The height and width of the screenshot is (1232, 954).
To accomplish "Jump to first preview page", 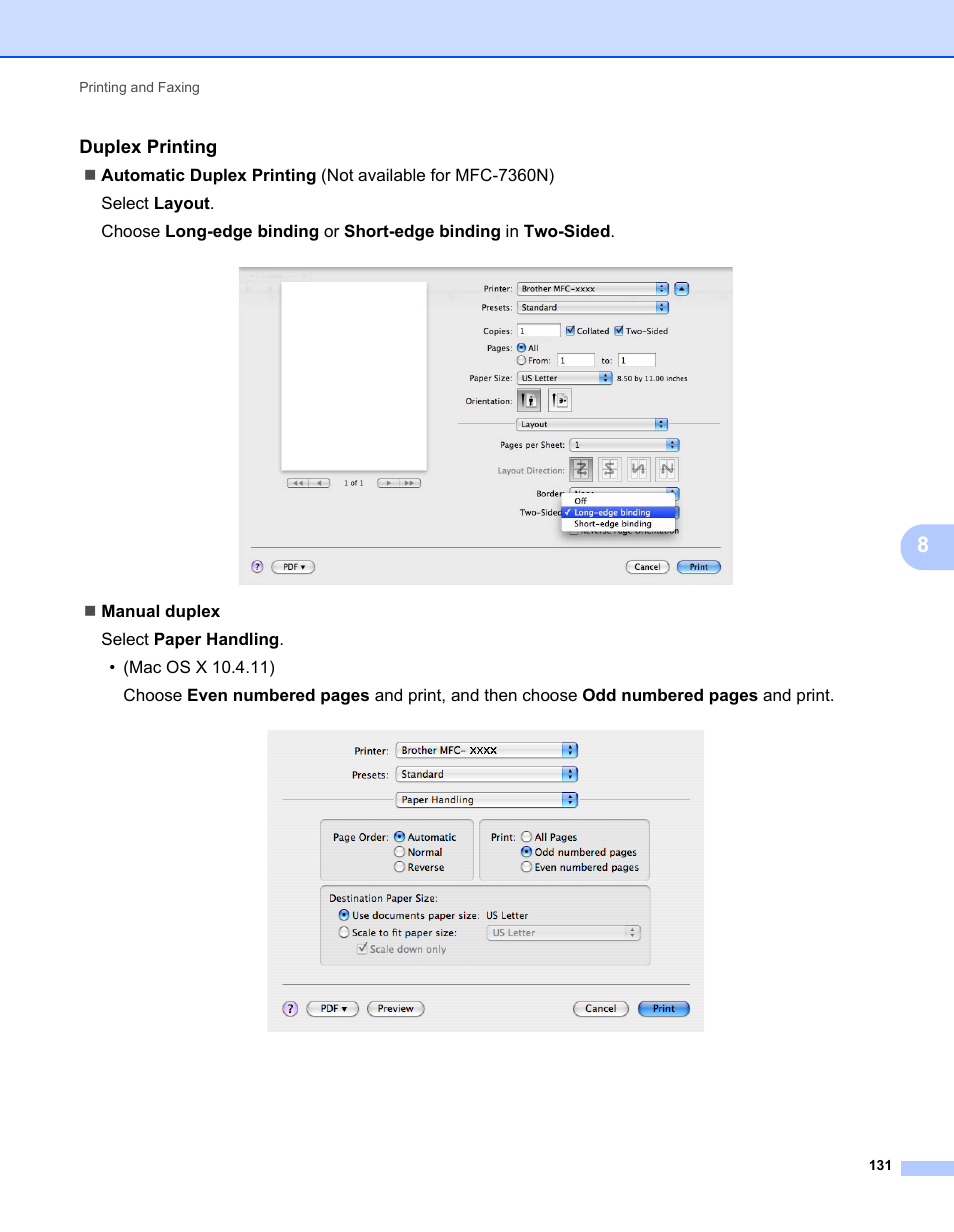I will pyautogui.click(x=297, y=483).
